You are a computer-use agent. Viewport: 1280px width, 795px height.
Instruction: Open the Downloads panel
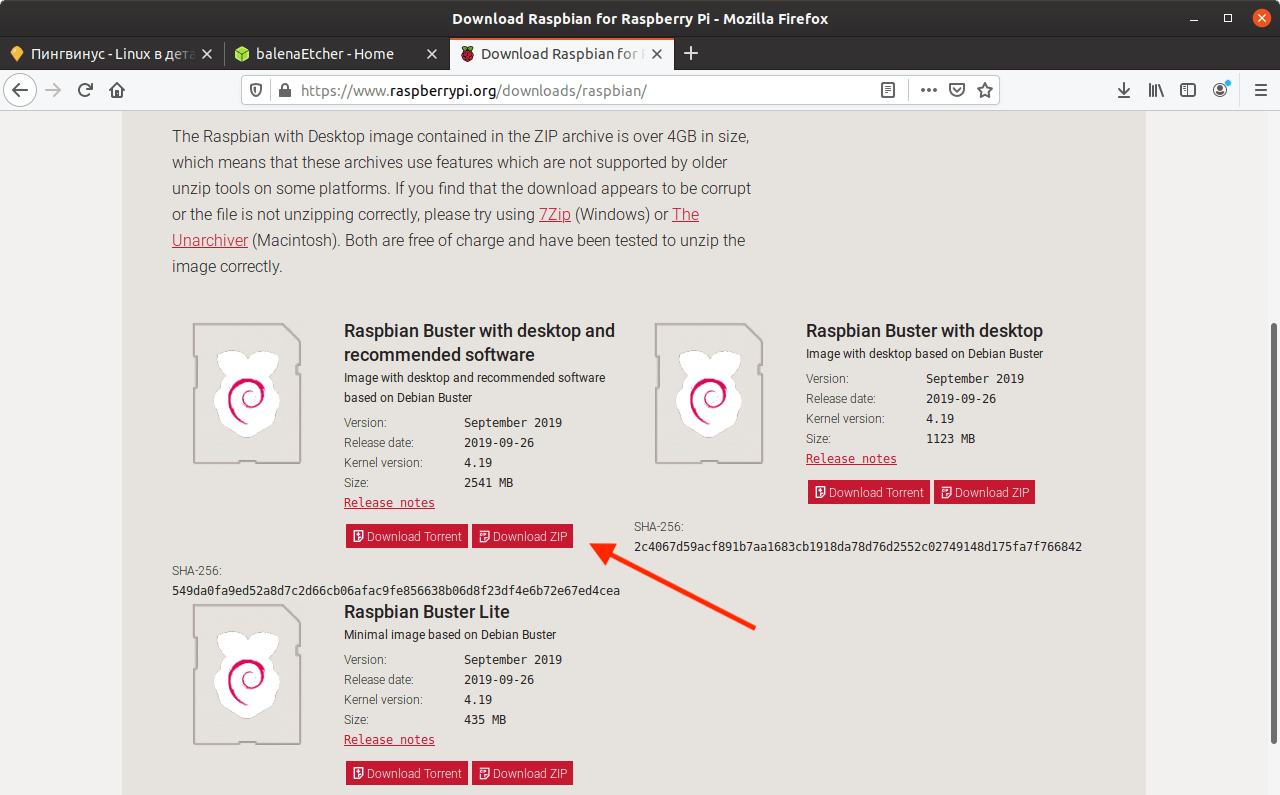1124,90
